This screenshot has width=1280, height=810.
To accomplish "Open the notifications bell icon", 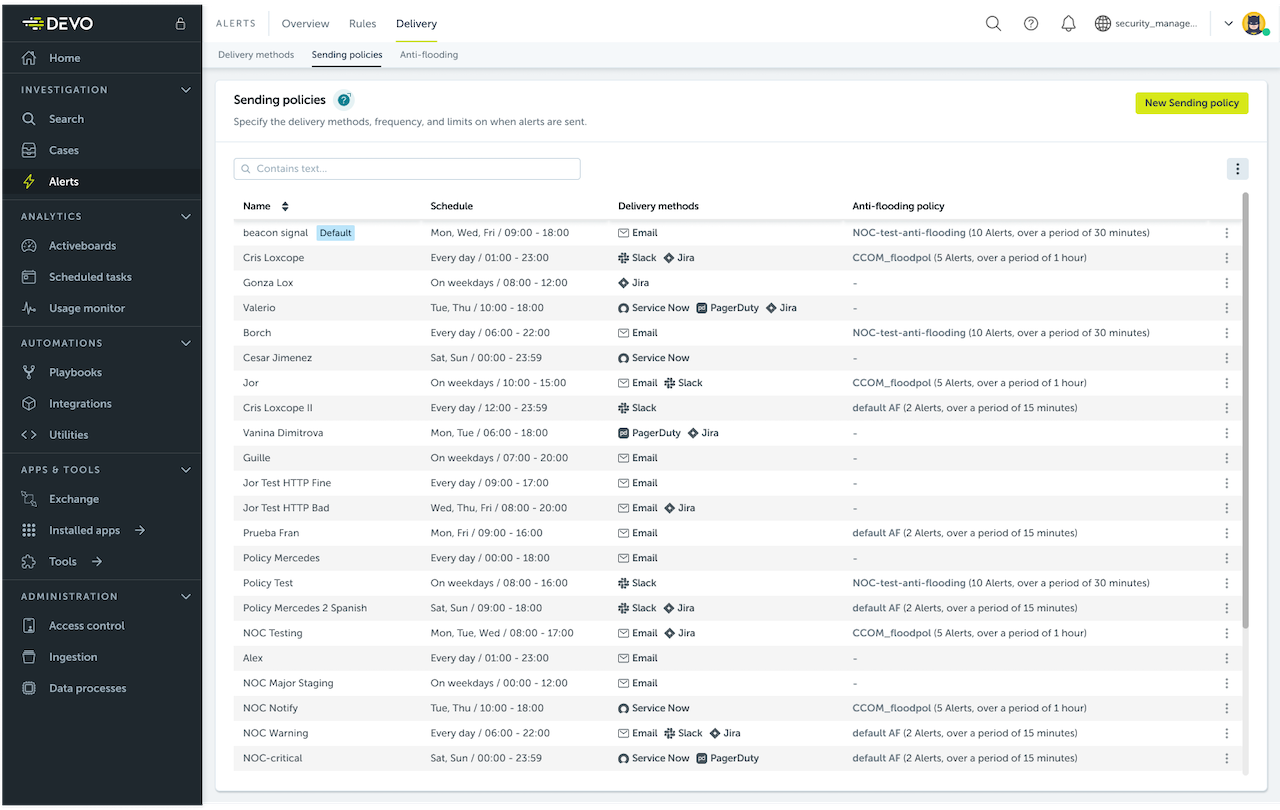I will [x=1068, y=22].
